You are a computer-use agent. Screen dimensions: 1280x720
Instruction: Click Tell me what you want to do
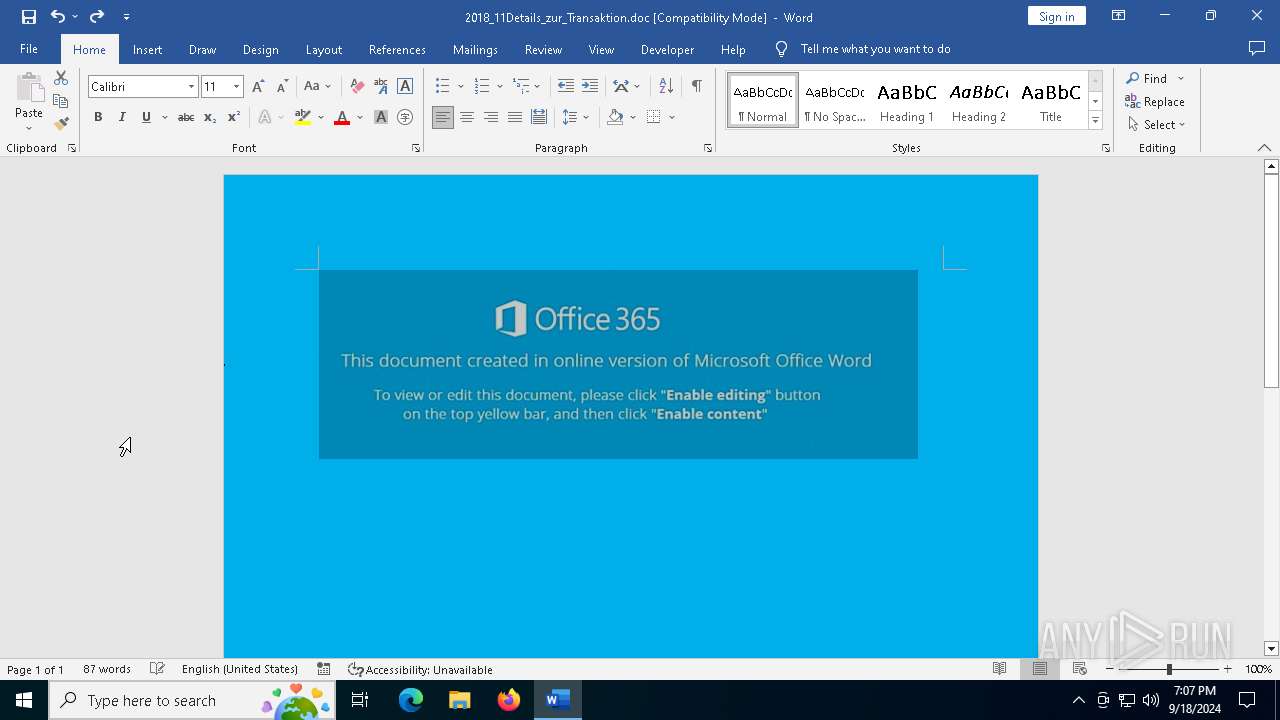(x=875, y=49)
